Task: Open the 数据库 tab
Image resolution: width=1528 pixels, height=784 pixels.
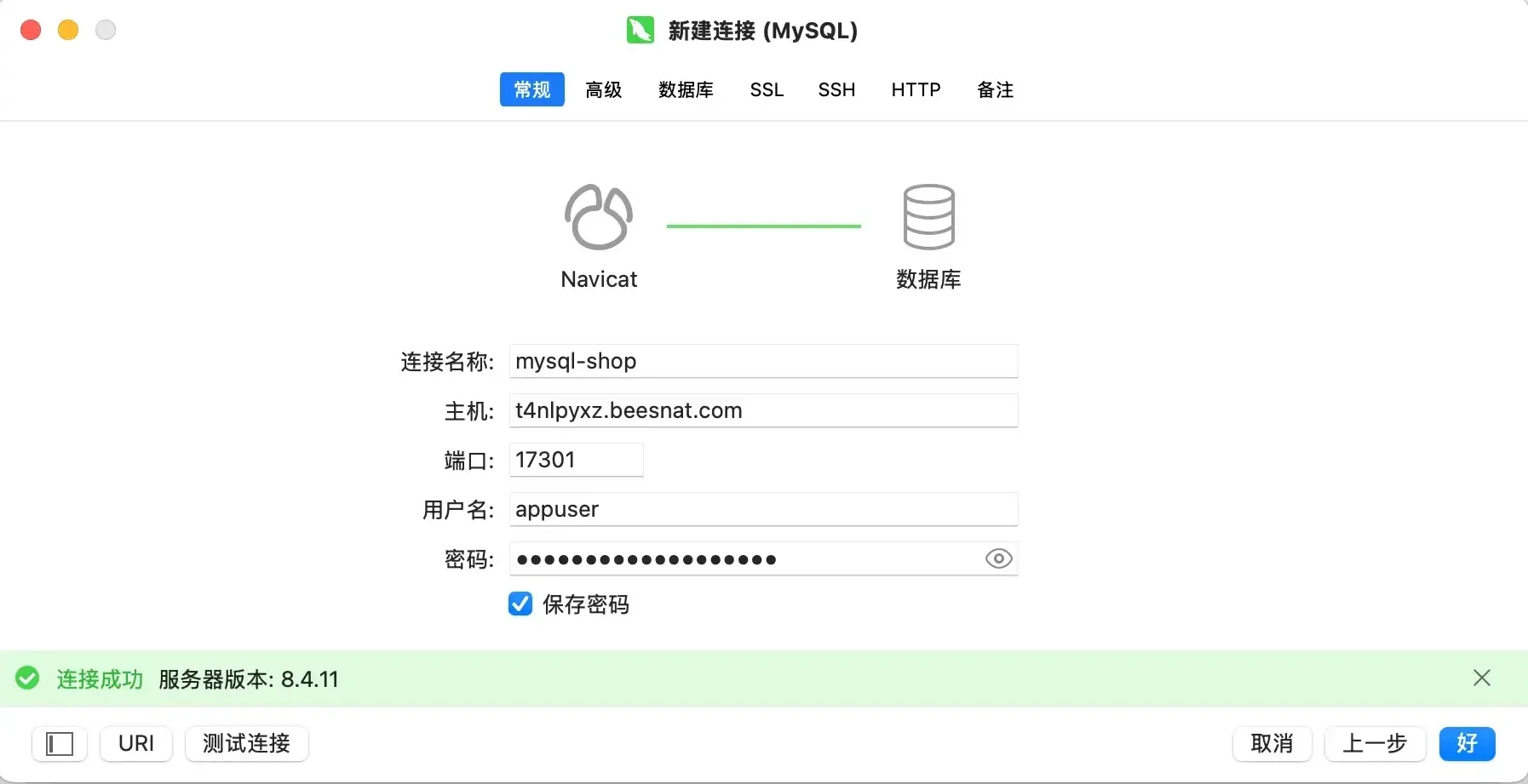Action: click(686, 89)
